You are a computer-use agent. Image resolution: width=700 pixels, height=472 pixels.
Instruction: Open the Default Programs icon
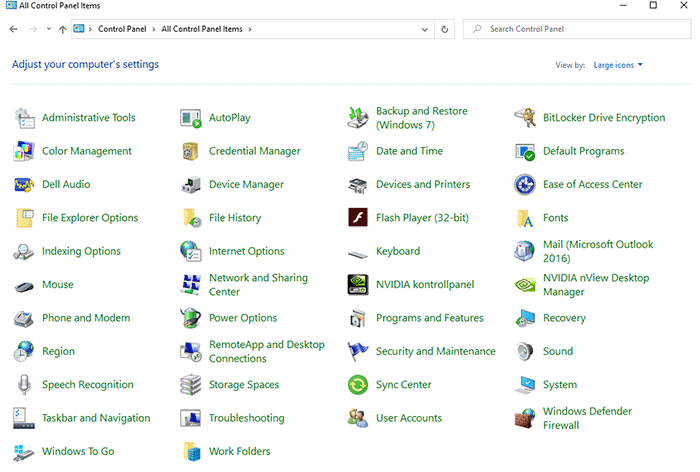[x=525, y=151]
